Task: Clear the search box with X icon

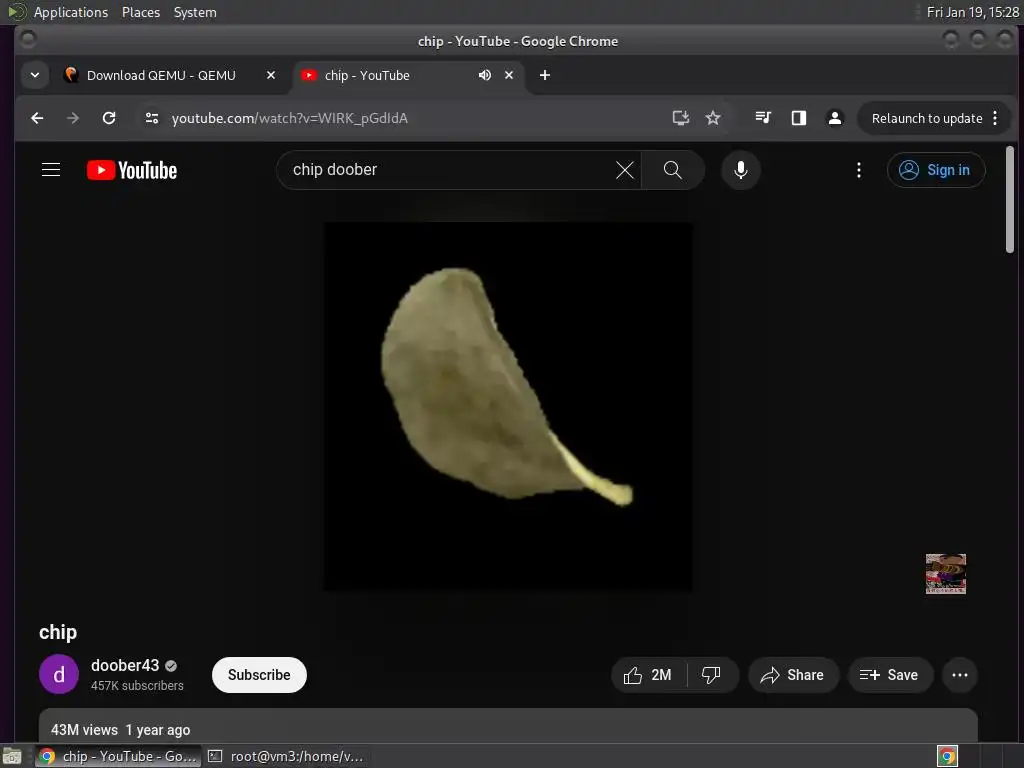Action: pyautogui.click(x=625, y=170)
